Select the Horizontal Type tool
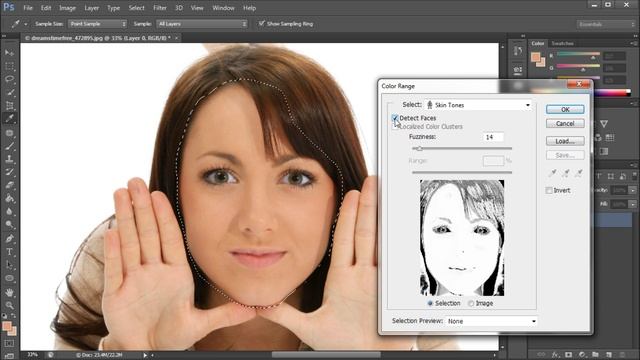 [9, 252]
